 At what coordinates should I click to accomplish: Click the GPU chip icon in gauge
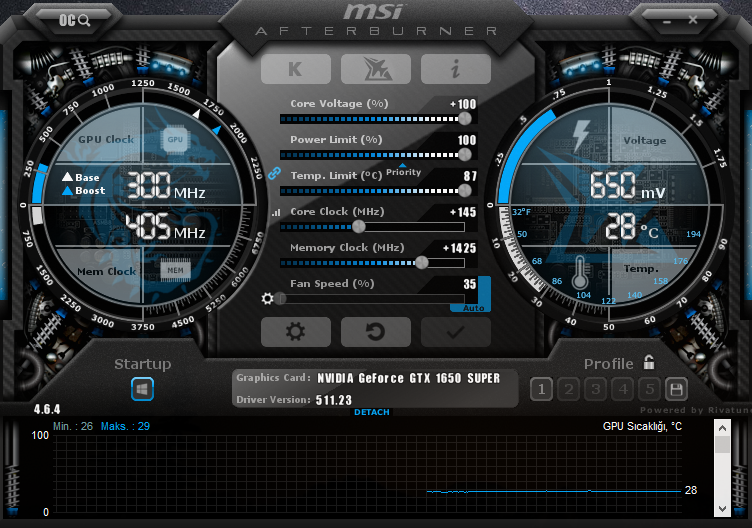tap(175, 140)
